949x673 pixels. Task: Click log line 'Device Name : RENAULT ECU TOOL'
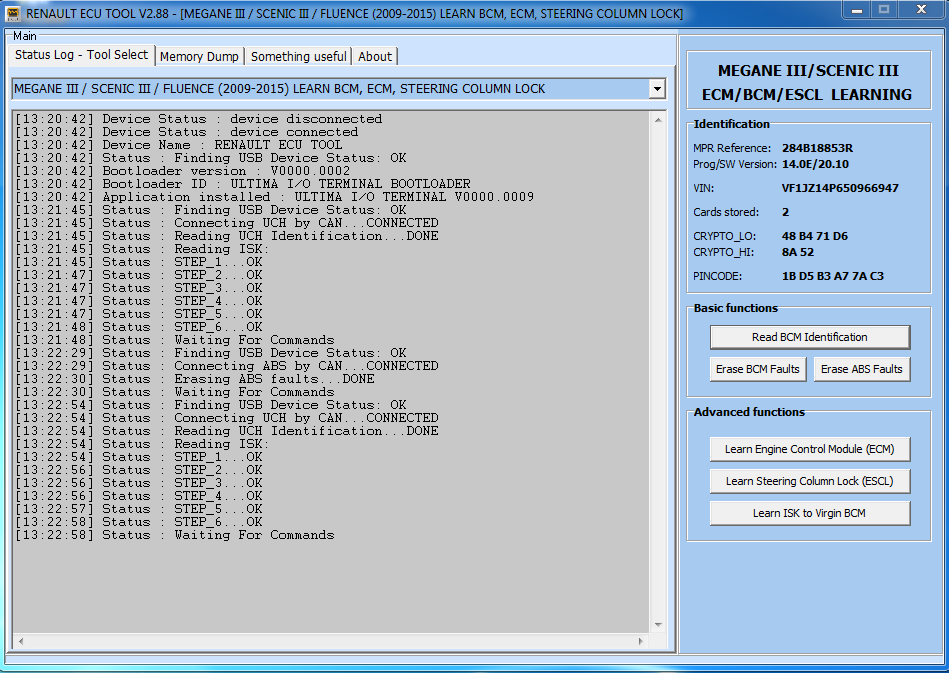179,145
